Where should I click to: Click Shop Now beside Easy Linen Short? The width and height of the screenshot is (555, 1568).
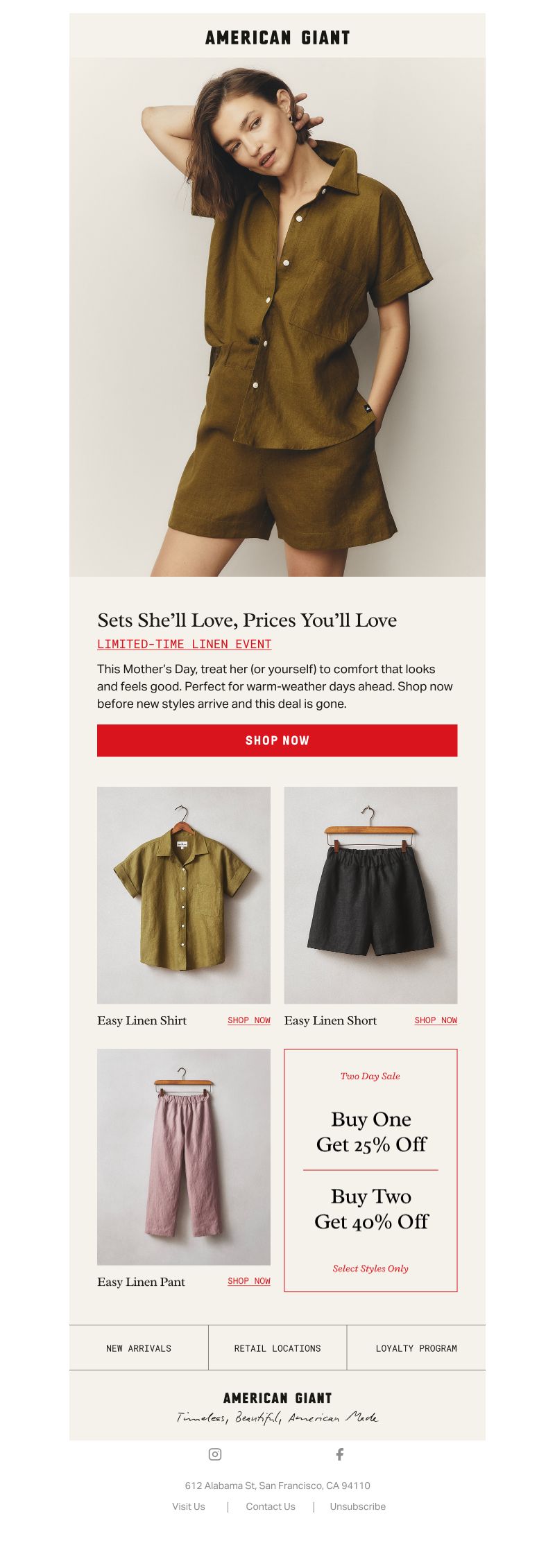pyautogui.click(x=436, y=1020)
